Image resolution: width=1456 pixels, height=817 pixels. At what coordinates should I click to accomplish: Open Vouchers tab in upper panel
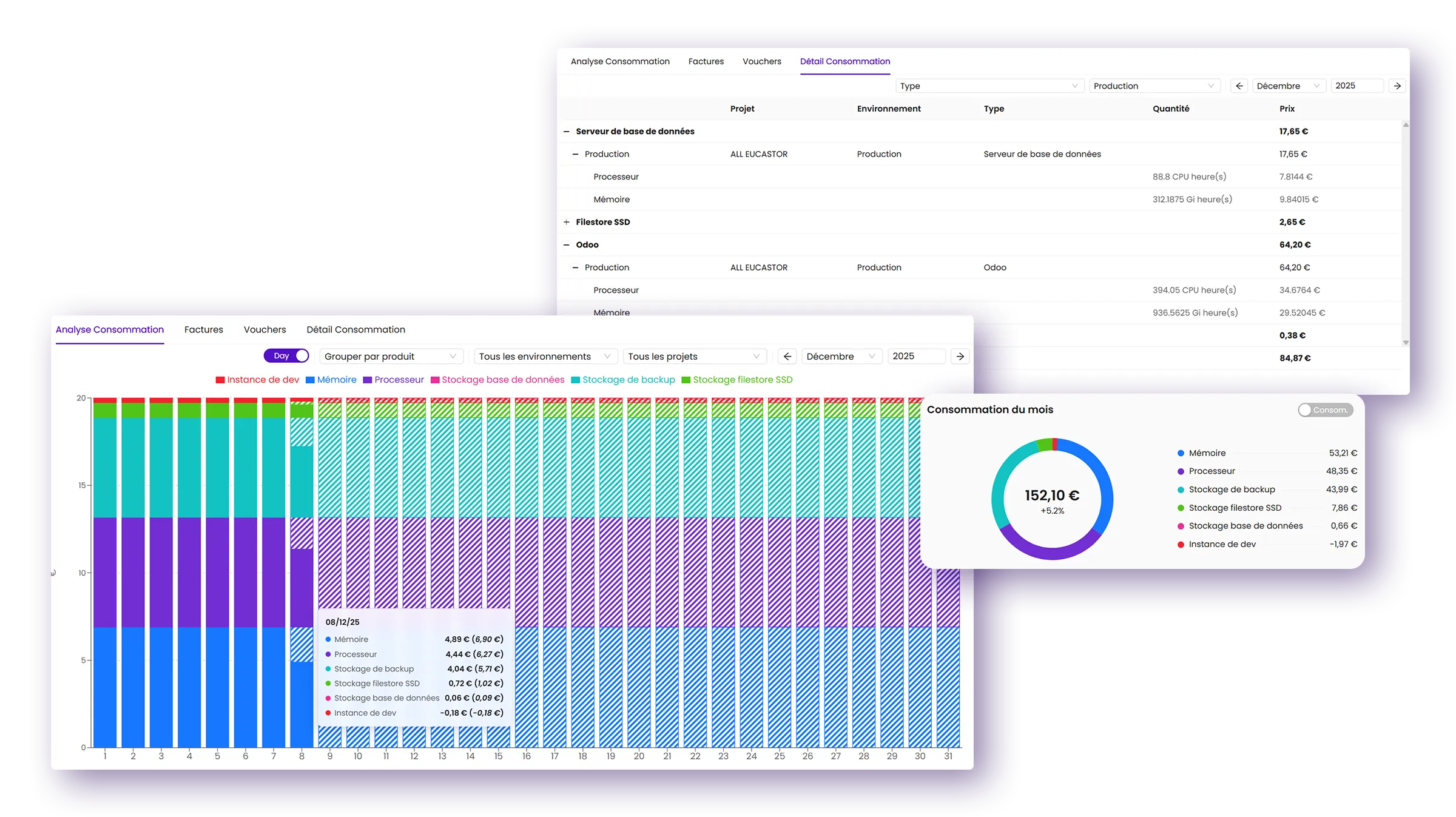pos(761,61)
